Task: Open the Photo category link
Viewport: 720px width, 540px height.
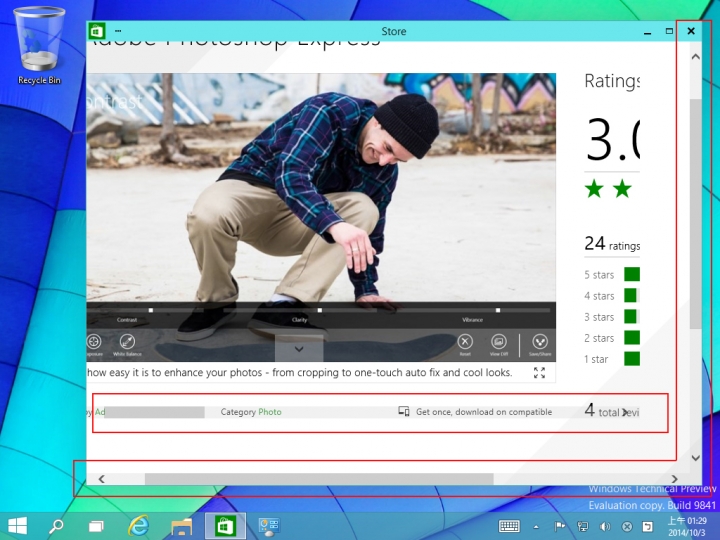Action: tap(270, 412)
